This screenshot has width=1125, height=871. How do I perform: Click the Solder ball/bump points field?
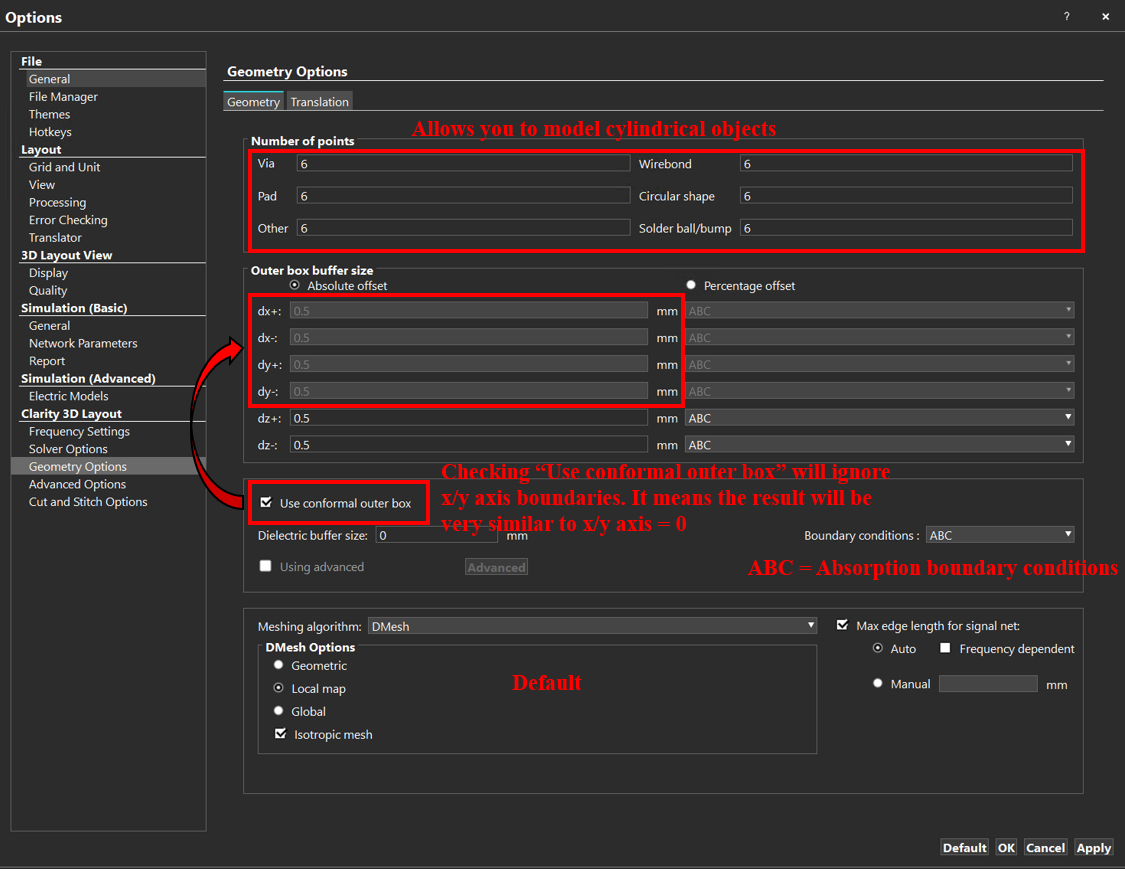point(906,228)
